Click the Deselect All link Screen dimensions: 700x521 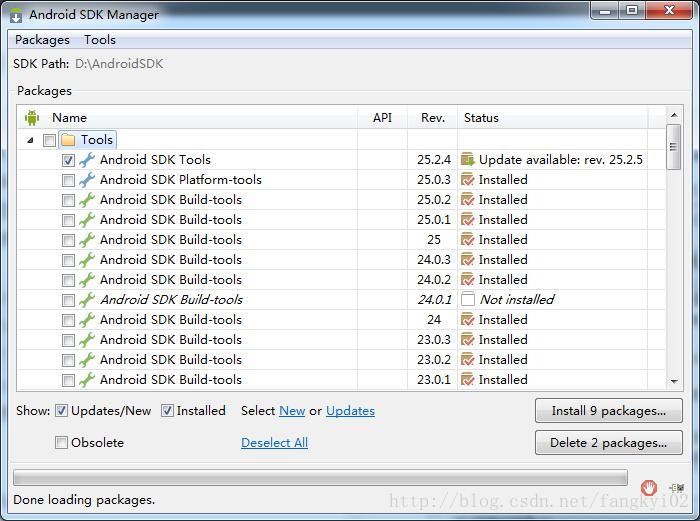point(274,443)
